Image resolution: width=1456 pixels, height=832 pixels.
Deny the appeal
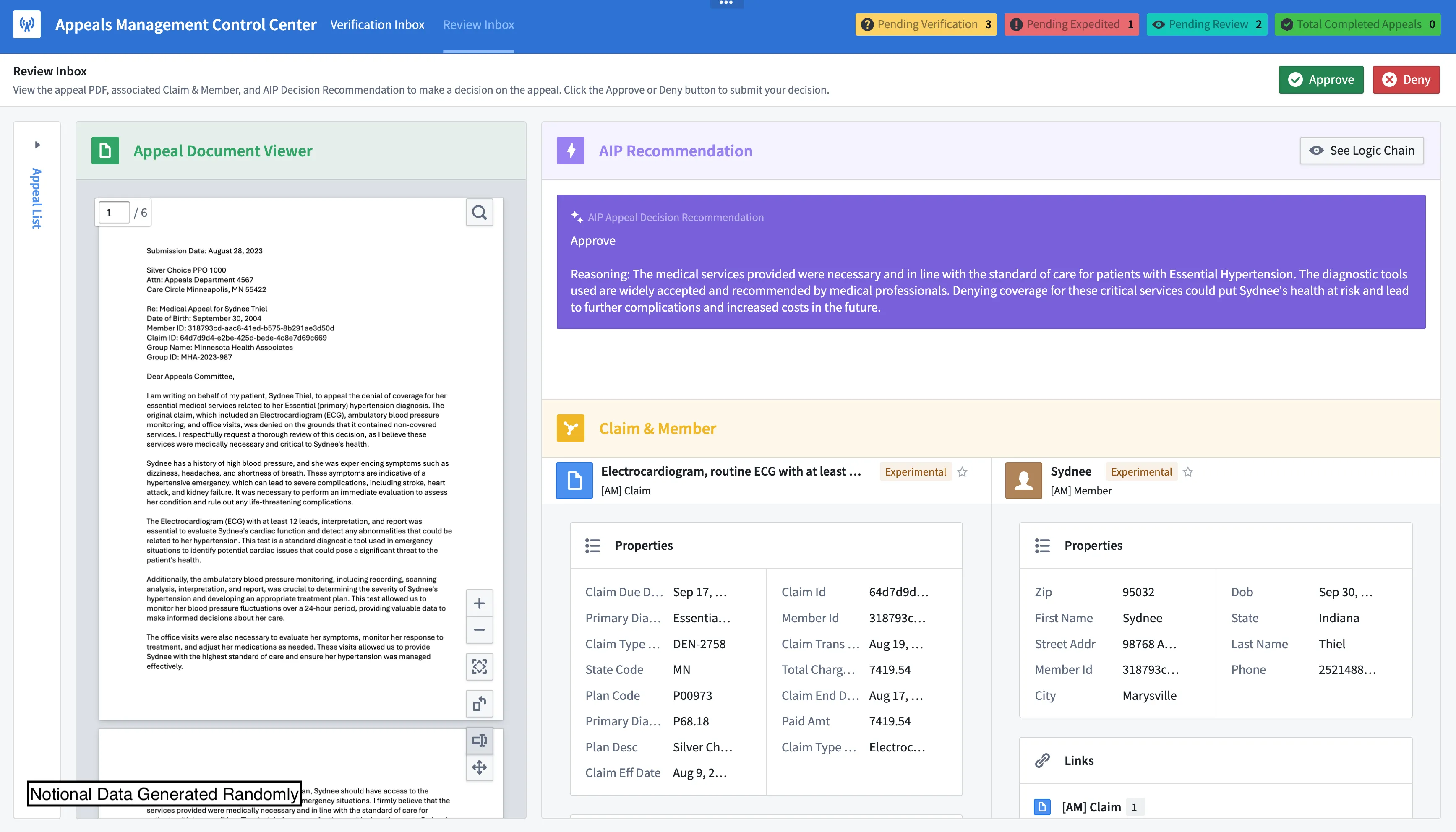(1406, 79)
